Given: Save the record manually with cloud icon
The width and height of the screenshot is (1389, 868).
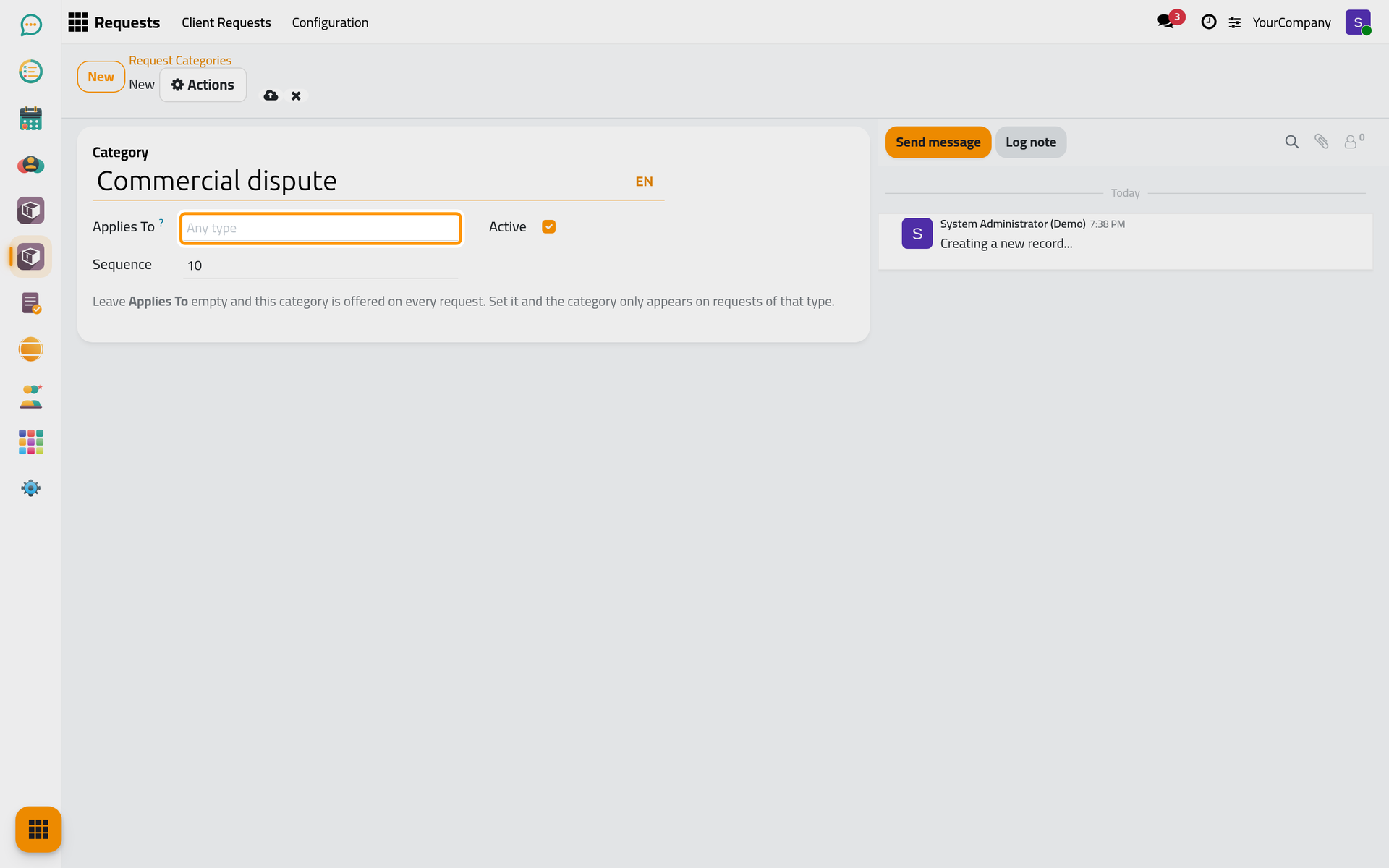Looking at the screenshot, I should (x=271, y=95).
